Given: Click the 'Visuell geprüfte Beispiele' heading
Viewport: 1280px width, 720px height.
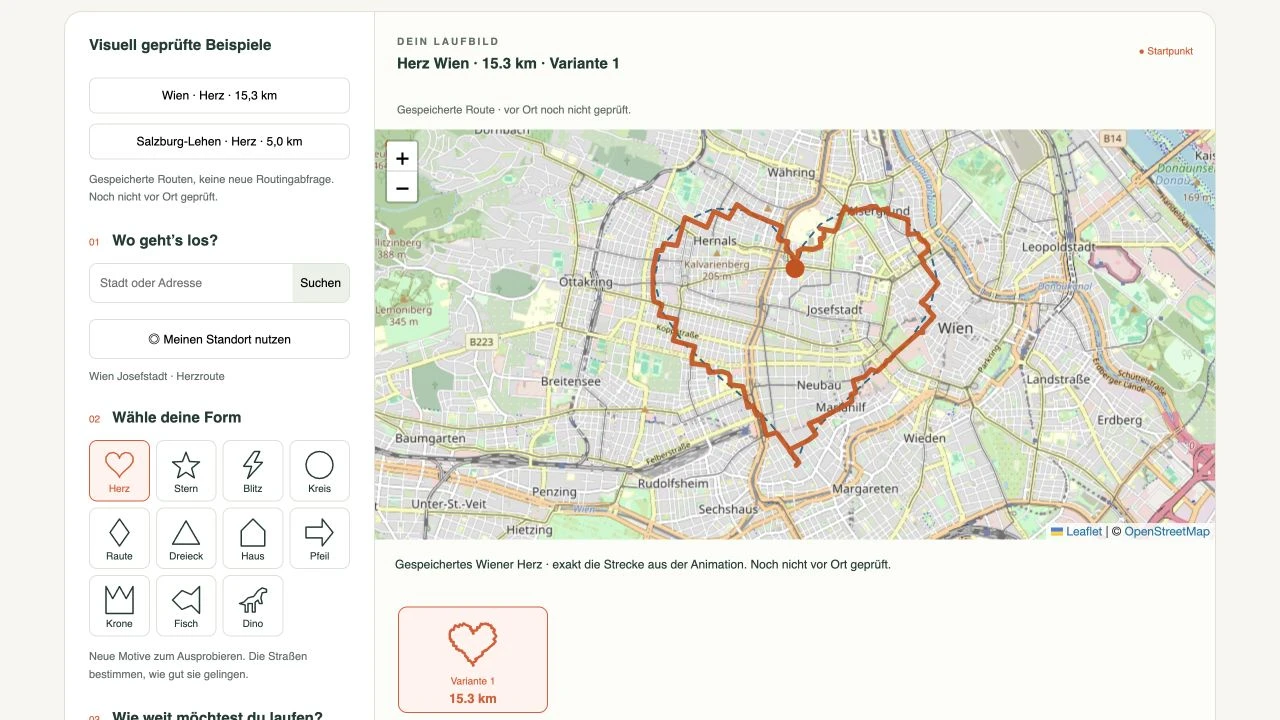Looking at the screenshot, I should 180,45.
